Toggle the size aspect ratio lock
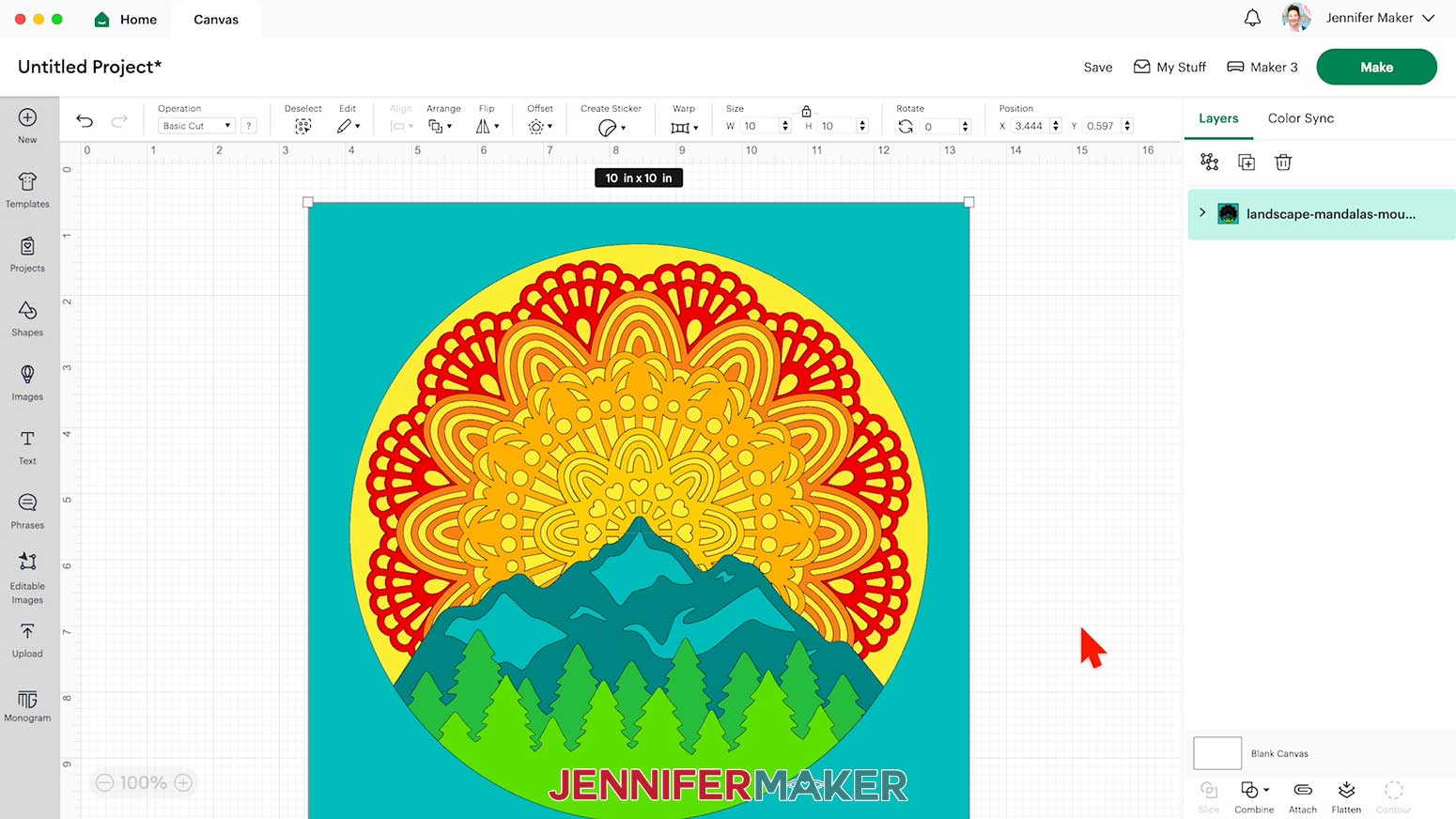The height and width of the screenshot is (819, 1456). pos(806,111)
